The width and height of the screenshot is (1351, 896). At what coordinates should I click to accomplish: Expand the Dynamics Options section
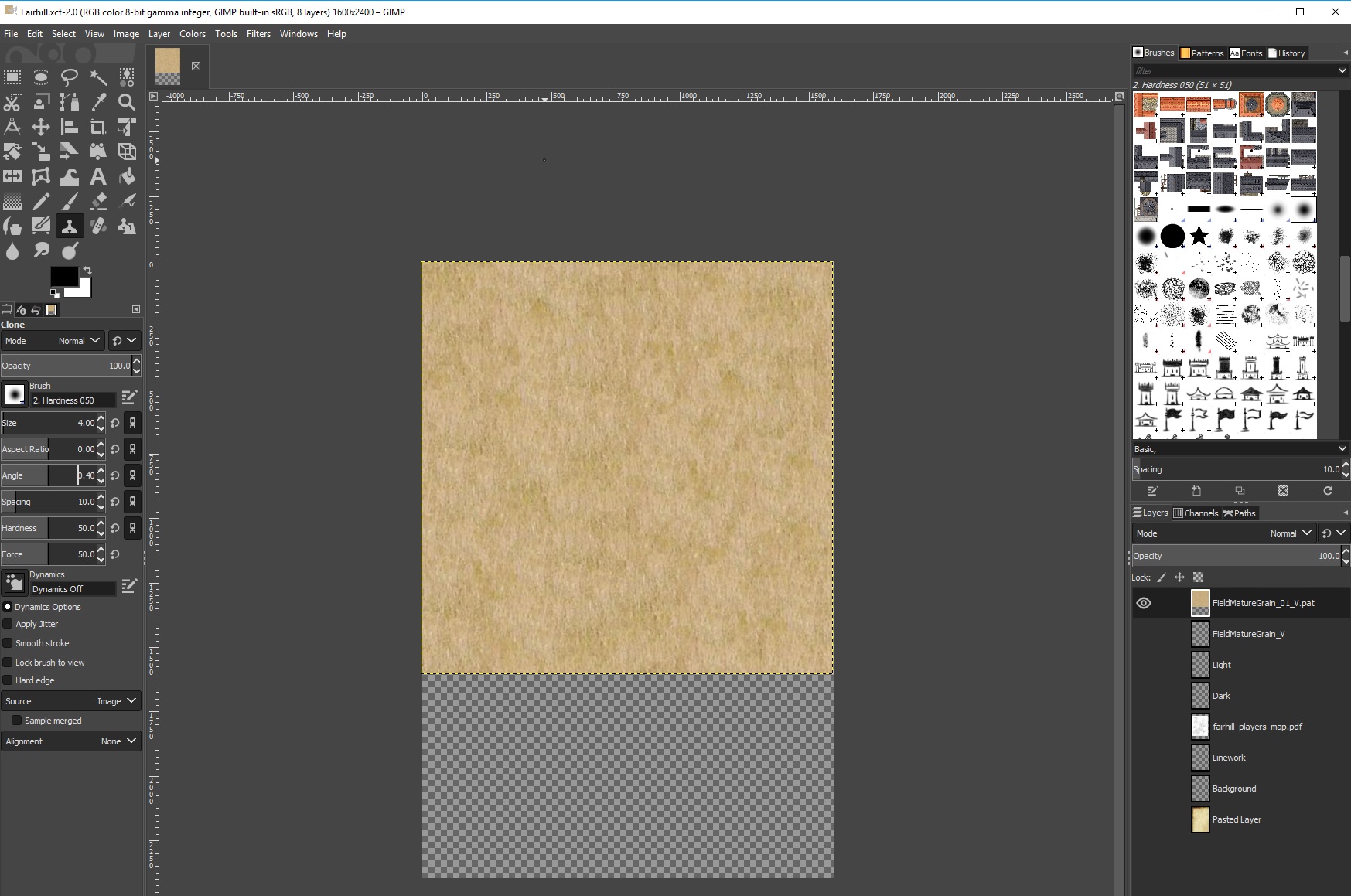tap(7, 607)
